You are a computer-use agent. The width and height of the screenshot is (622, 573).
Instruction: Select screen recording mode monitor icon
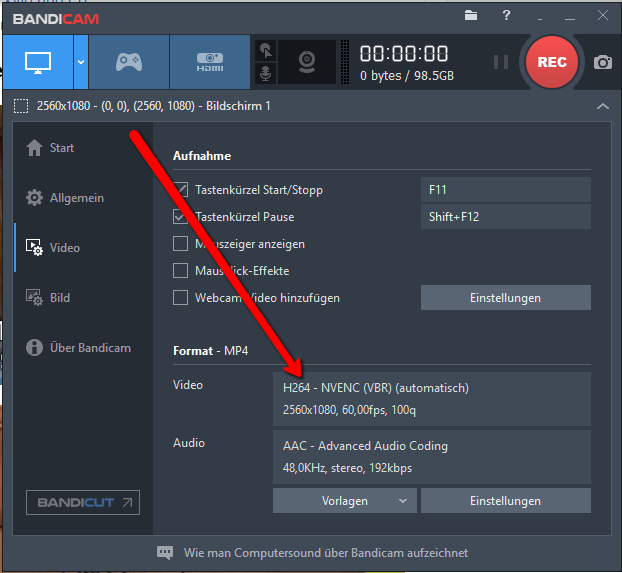click(37, 62)
